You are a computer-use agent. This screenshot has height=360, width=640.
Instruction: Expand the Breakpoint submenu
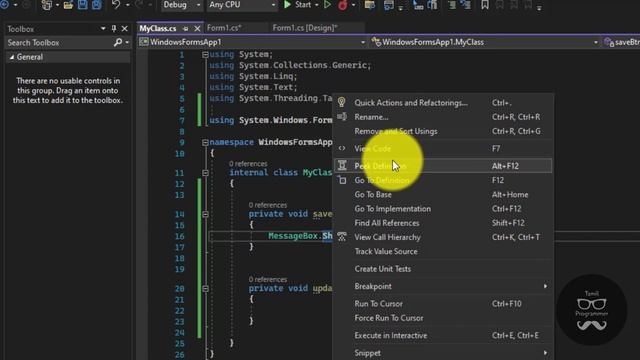coord(443,287)
